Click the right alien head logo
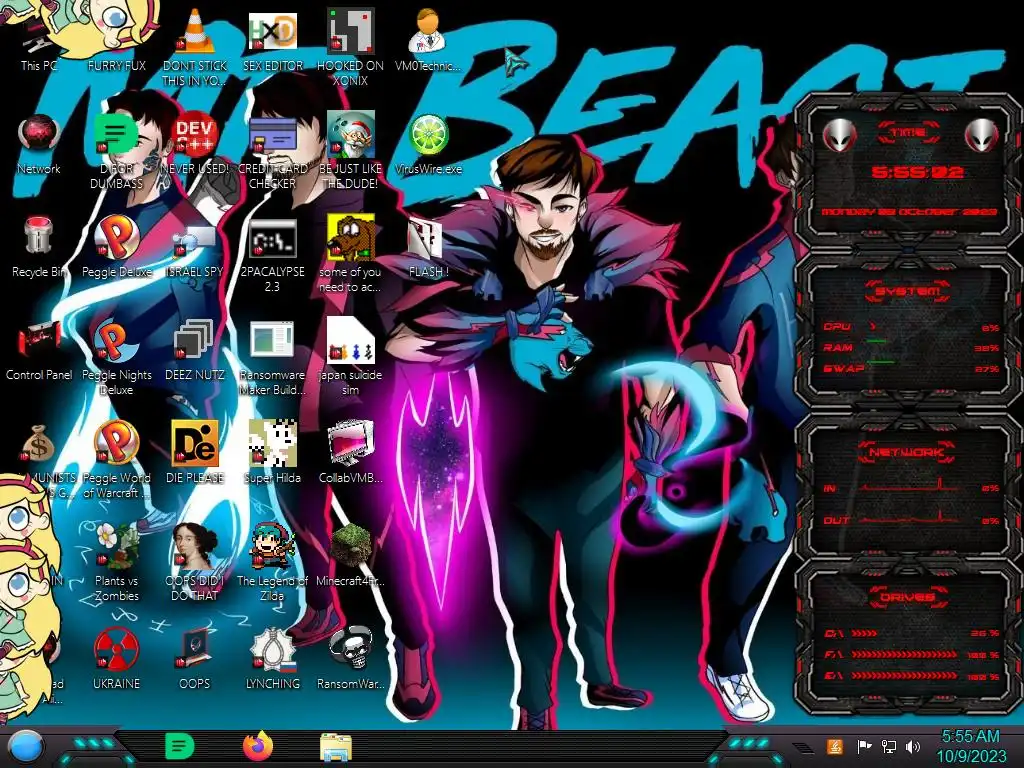The width and height of the screenshot is (1024, 768). [982, 135]
